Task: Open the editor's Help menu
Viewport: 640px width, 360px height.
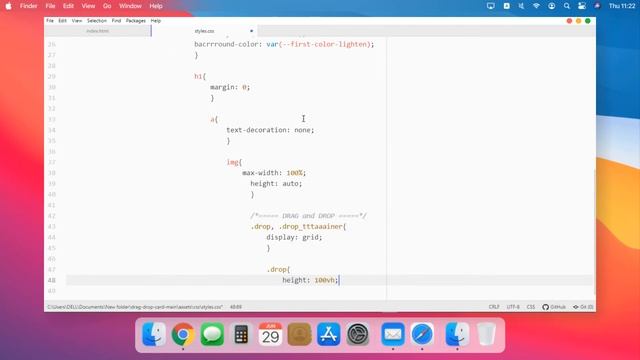Action: 156,21
